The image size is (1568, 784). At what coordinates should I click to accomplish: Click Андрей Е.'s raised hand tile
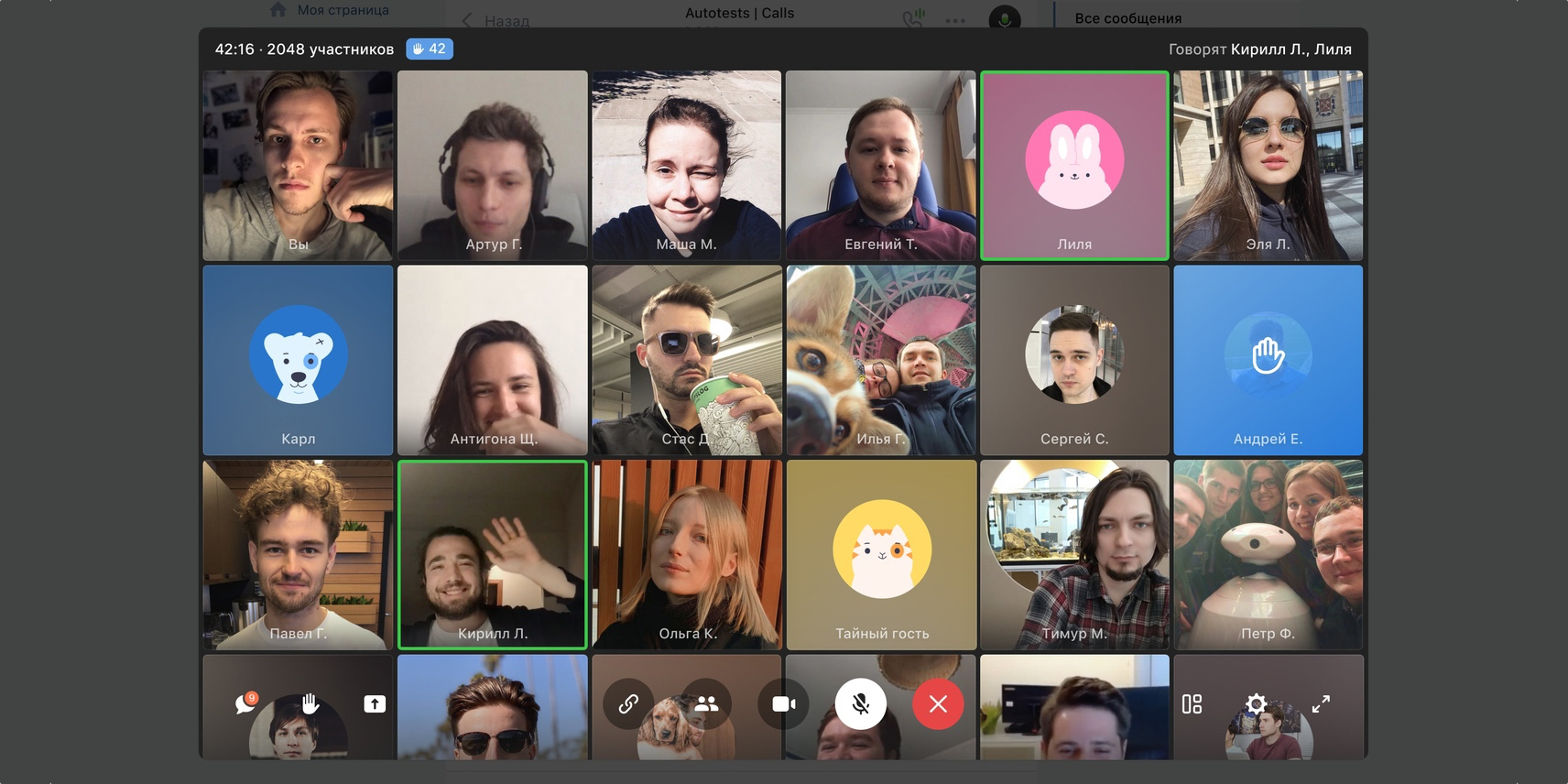[1268, 360]
